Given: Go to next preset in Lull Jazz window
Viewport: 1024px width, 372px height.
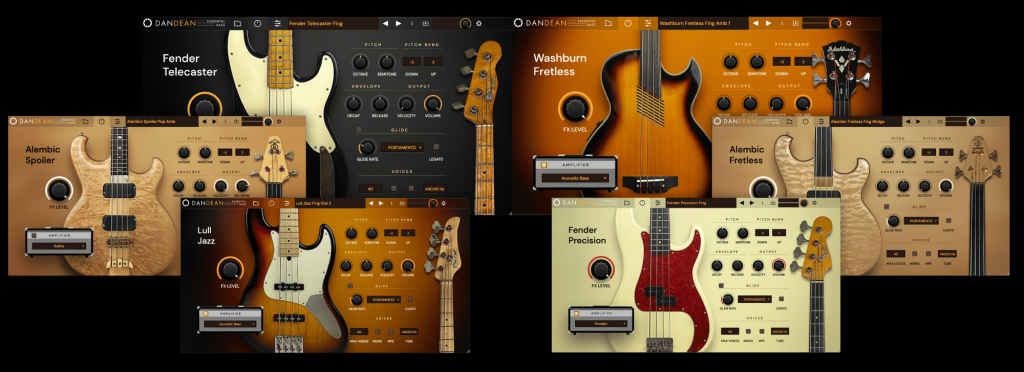Looking at the screenshot, I should (x=381, y=203).
